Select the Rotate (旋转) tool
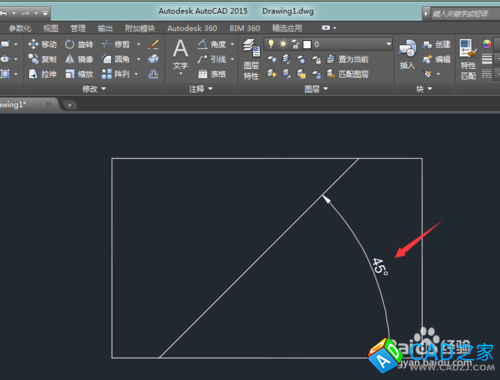Image resolution: width=500 pixels, height=380 pixels. click(x=79, y=44)
